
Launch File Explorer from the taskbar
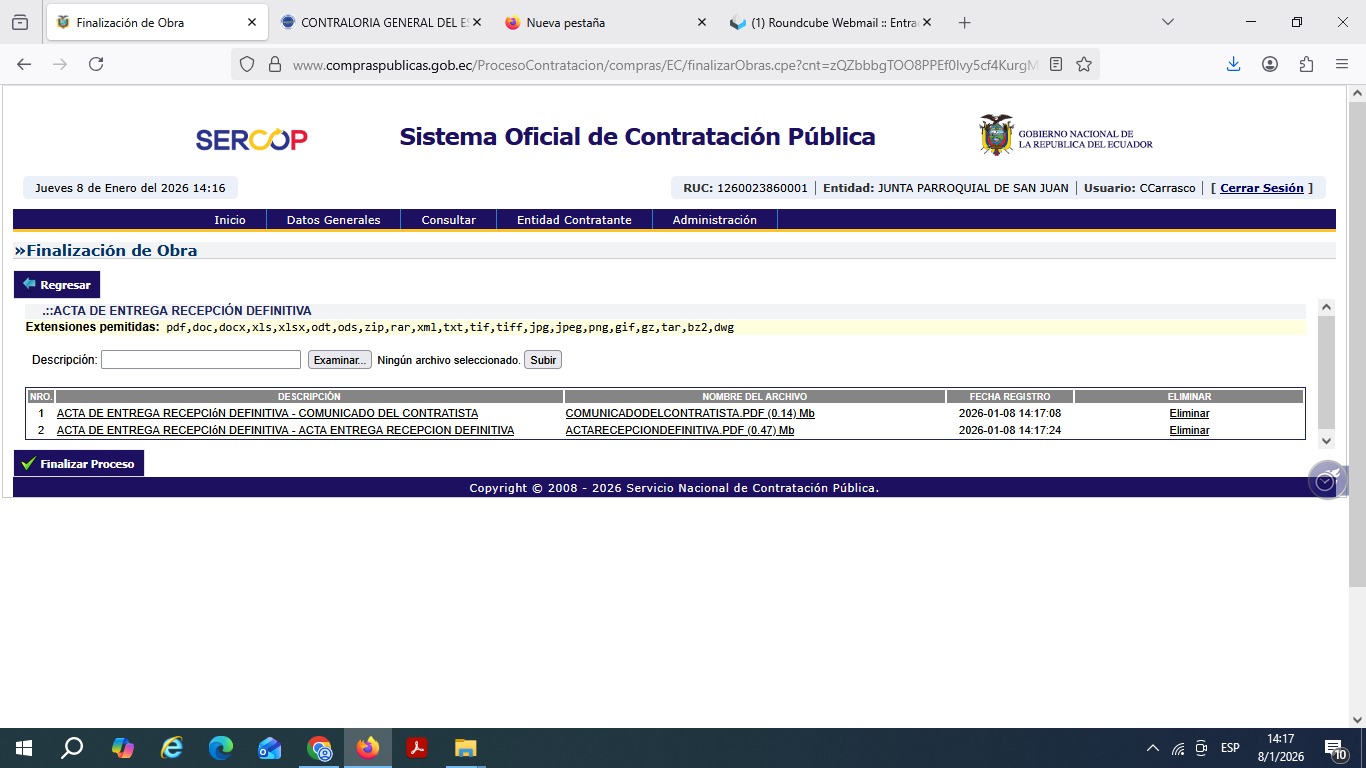(x=466, y=748)
